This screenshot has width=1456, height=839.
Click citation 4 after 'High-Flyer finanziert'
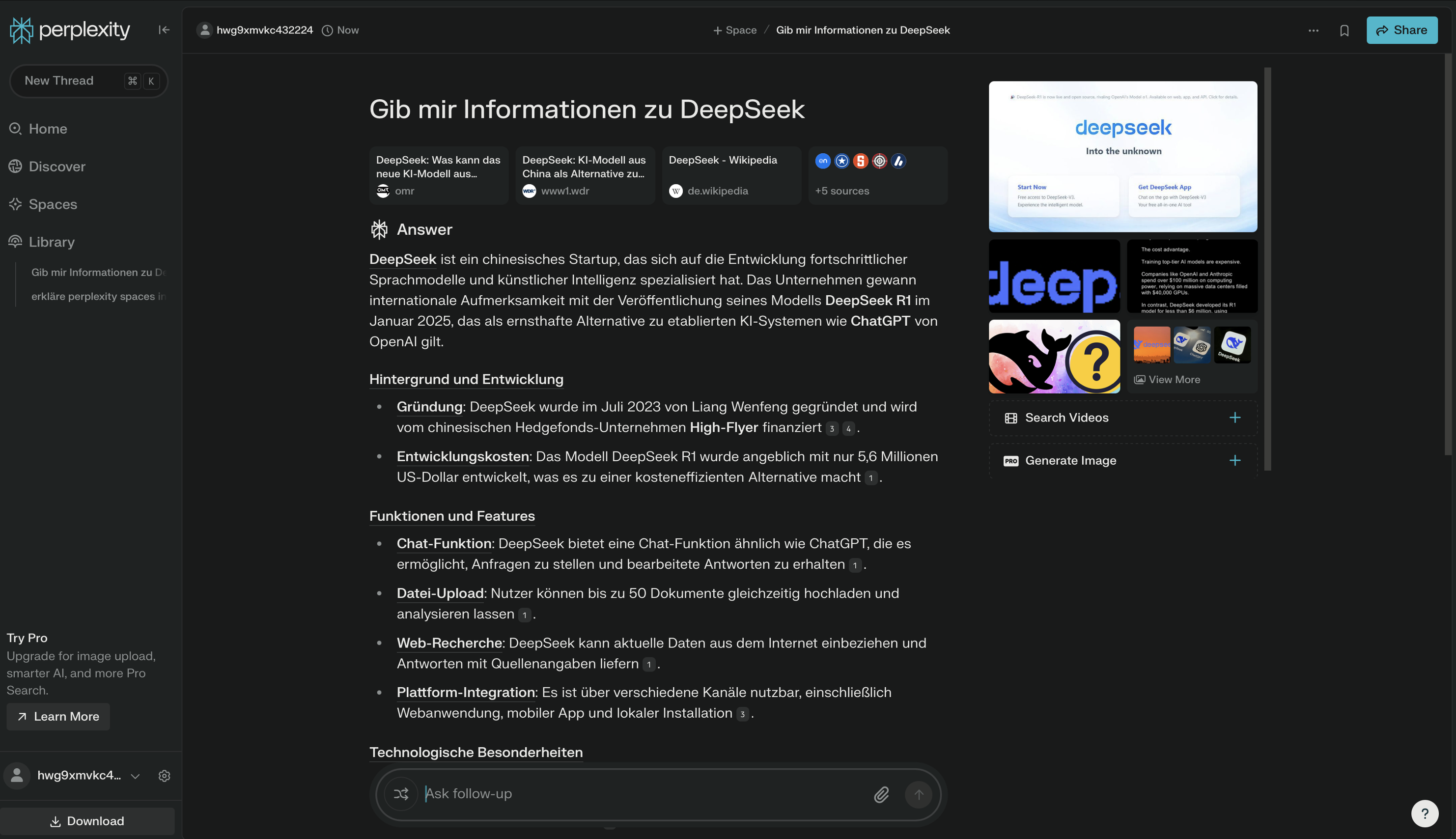pos(848,428)
